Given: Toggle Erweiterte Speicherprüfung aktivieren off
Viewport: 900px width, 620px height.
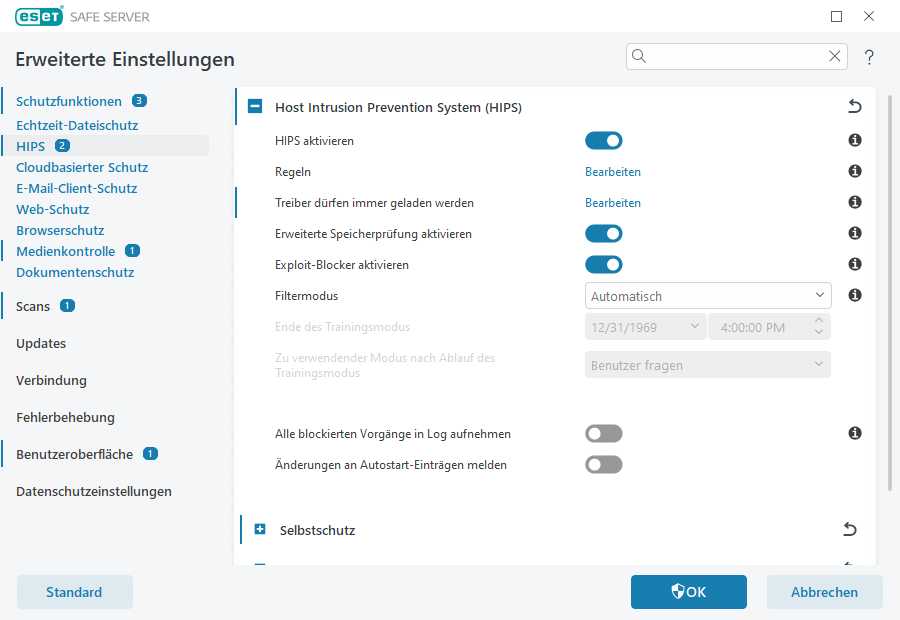Looking at the screenshot, I should click(x=604, y=234).
